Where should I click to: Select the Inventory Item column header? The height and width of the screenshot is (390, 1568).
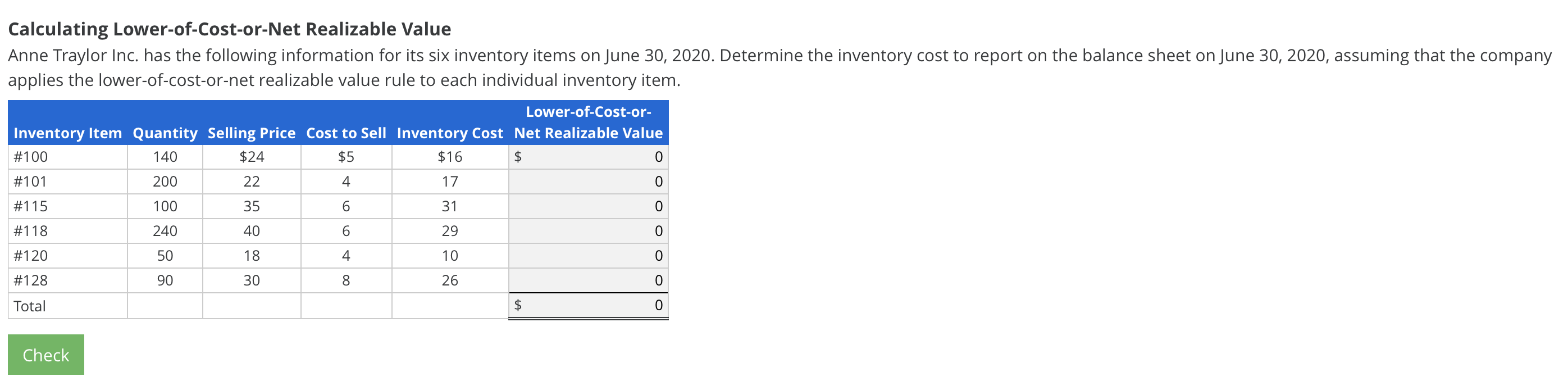[x=67, y=133]
